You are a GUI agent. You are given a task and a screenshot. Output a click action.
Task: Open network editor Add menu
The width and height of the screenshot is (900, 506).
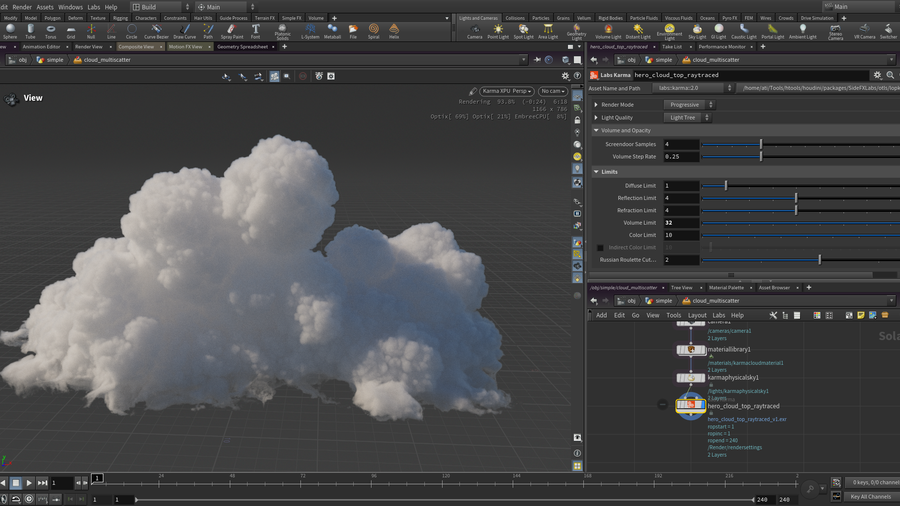601,315
